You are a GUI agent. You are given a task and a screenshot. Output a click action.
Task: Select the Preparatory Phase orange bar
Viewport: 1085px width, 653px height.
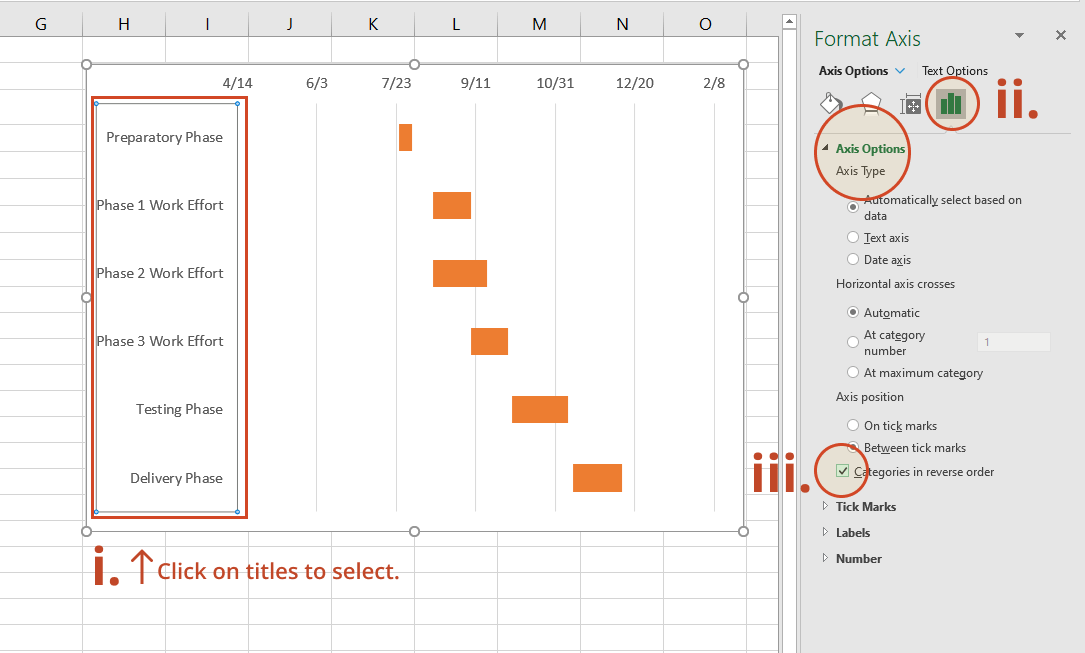(x=405, y=137)
